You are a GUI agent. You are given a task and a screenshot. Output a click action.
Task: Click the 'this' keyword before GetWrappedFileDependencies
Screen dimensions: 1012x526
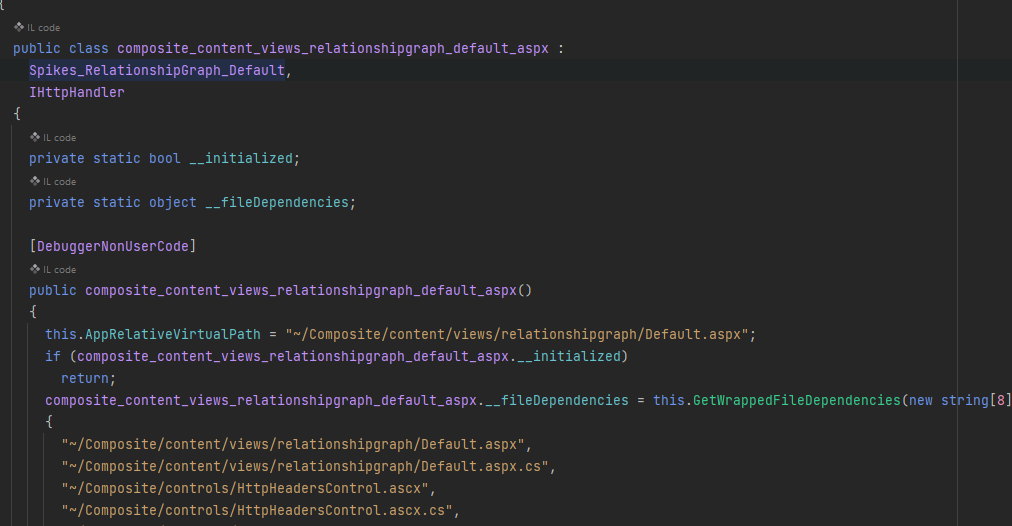click(x=669, y=400)
